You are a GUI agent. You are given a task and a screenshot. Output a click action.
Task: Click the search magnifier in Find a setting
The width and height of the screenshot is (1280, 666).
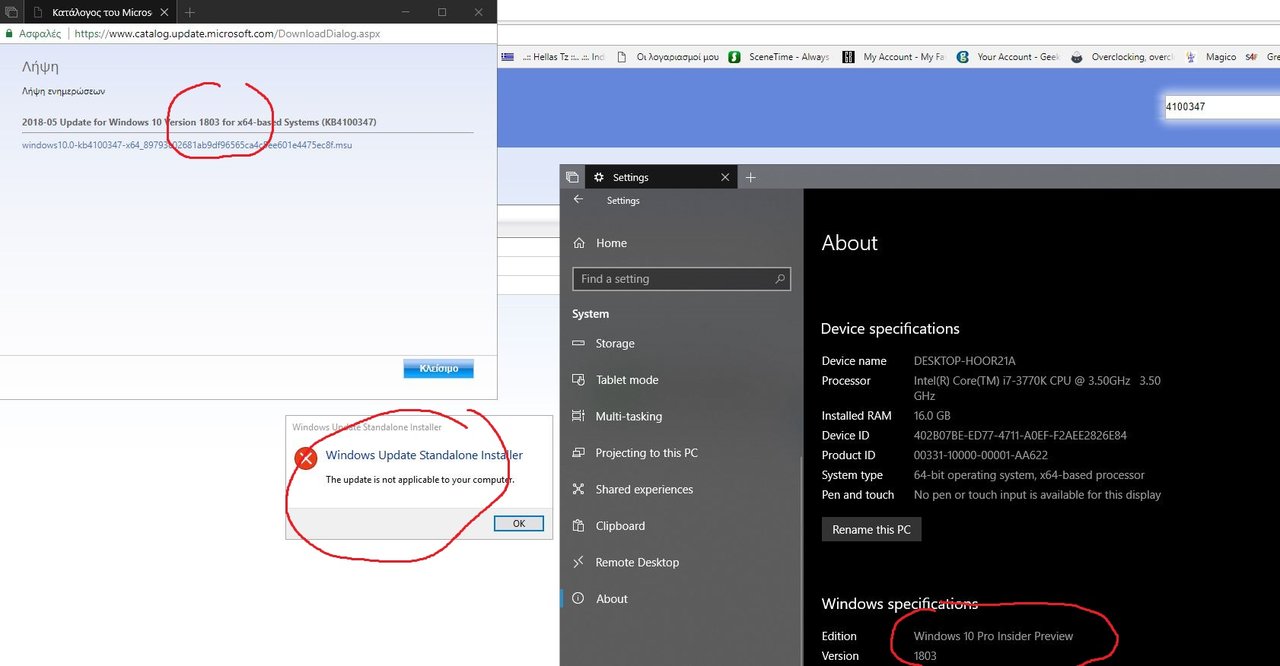click(x=780, y=279)
